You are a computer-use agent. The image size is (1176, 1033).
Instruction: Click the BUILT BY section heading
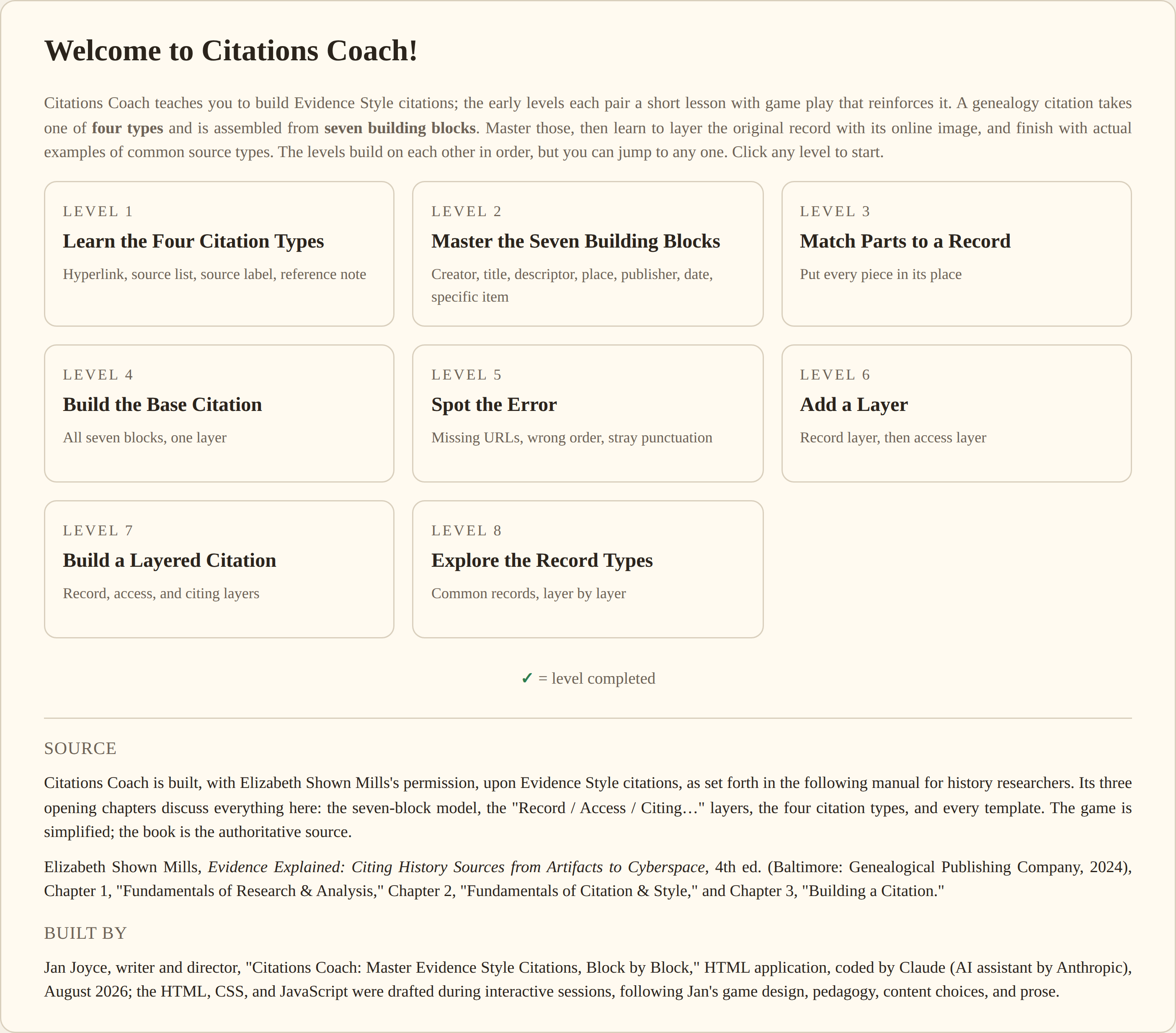click(85, 933)
